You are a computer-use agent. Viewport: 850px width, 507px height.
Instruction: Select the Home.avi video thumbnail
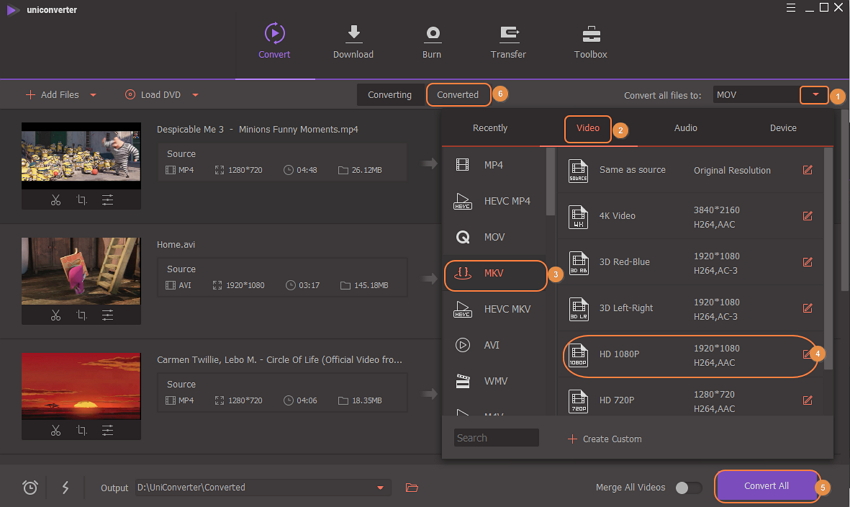coord(81,271)
